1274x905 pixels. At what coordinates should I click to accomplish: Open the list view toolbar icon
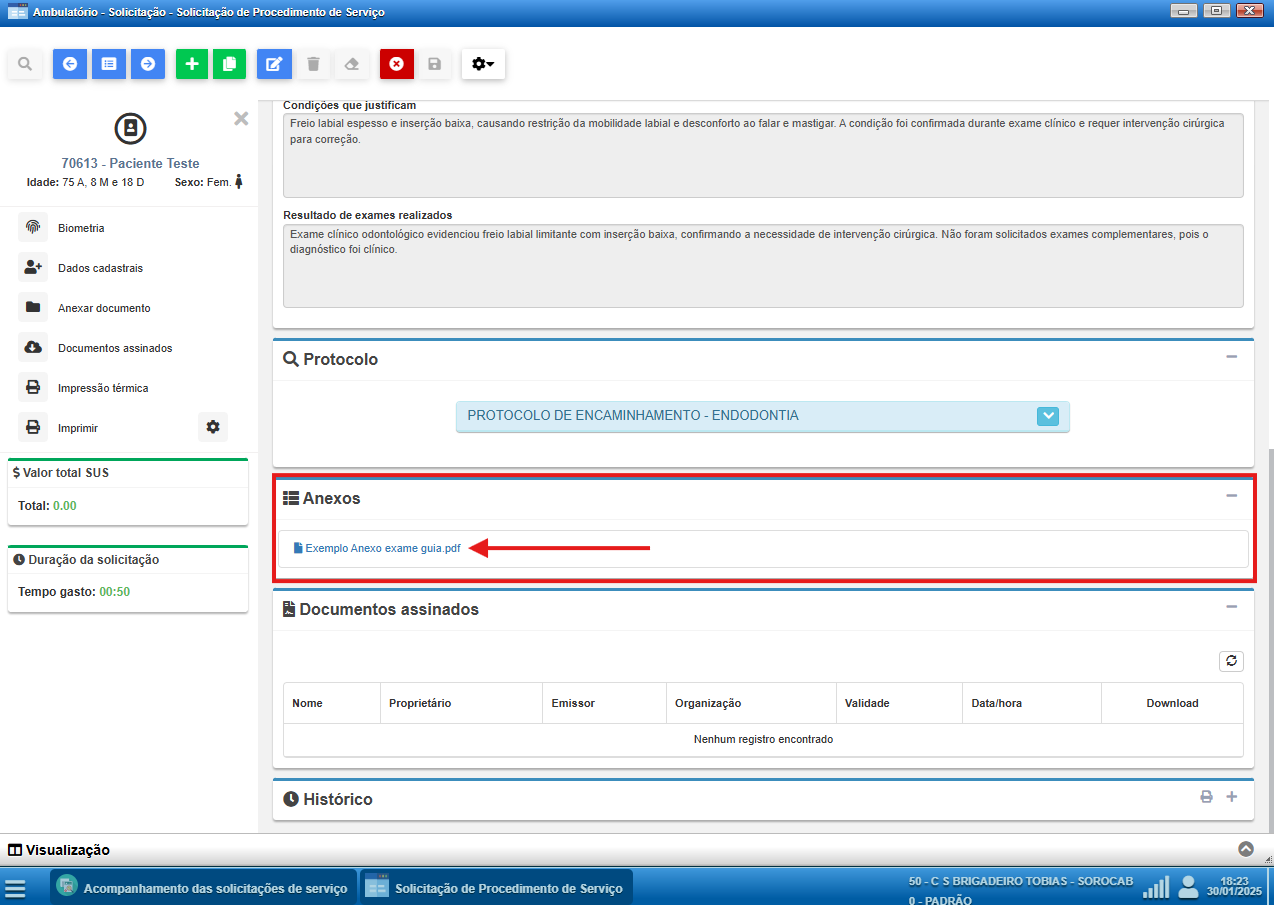click(x=109, y=64)
